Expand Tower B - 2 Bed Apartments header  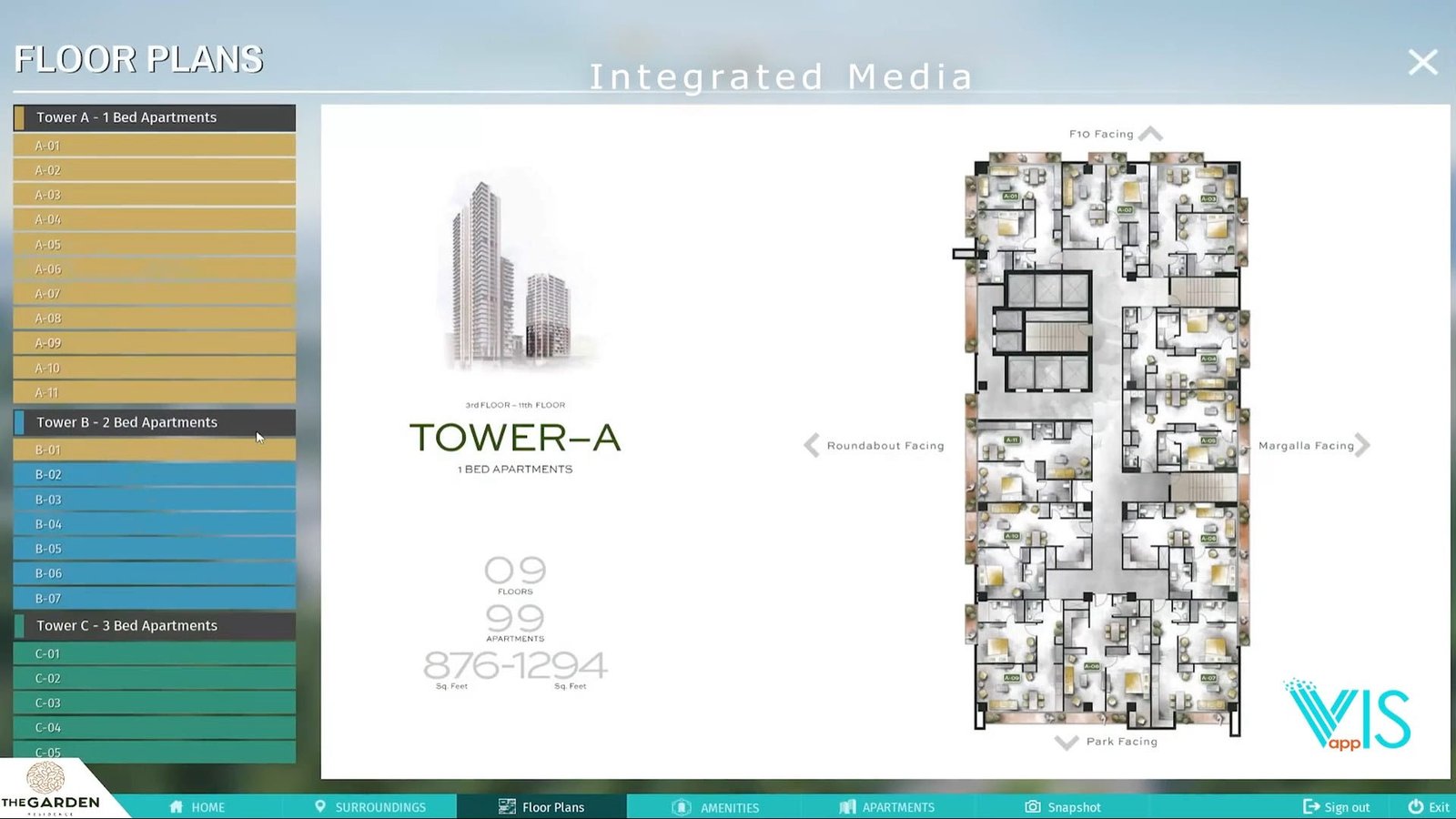click(155, 422)
